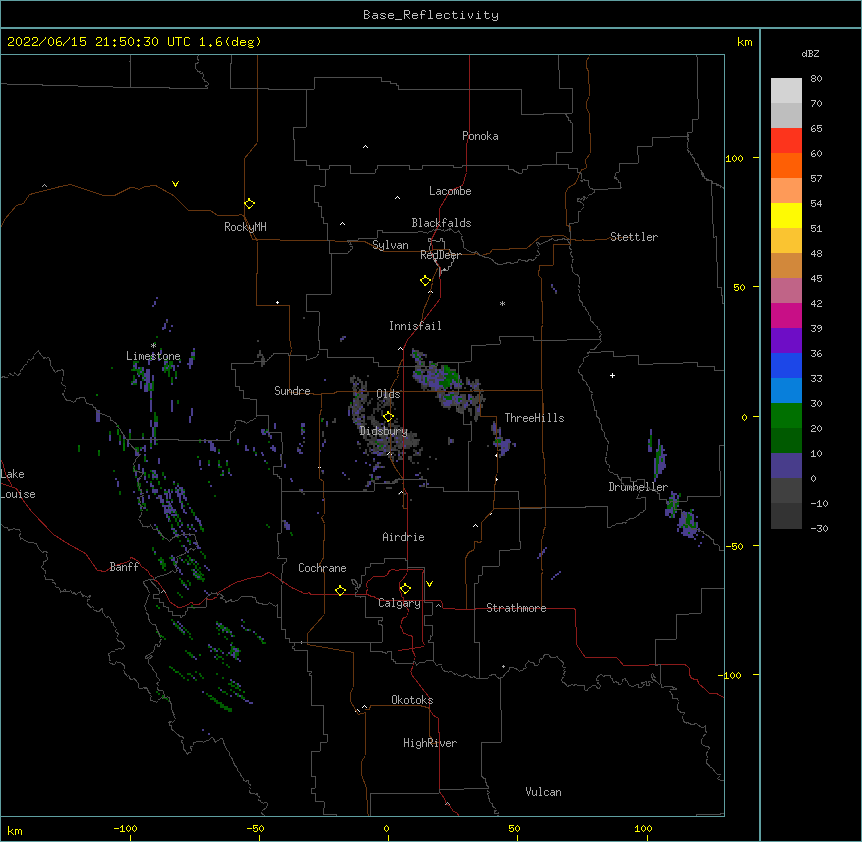The image size is (862, 842).
Task: Select the Sundre label
Action: click(292, 391)
